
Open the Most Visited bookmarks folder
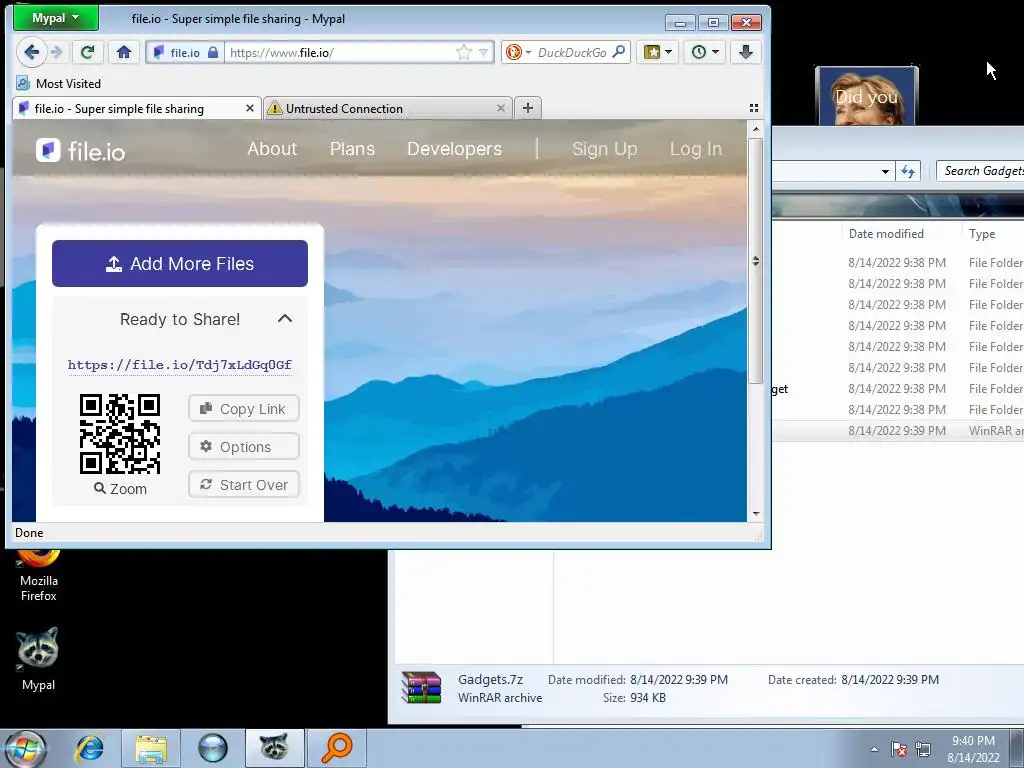point(59,84)
